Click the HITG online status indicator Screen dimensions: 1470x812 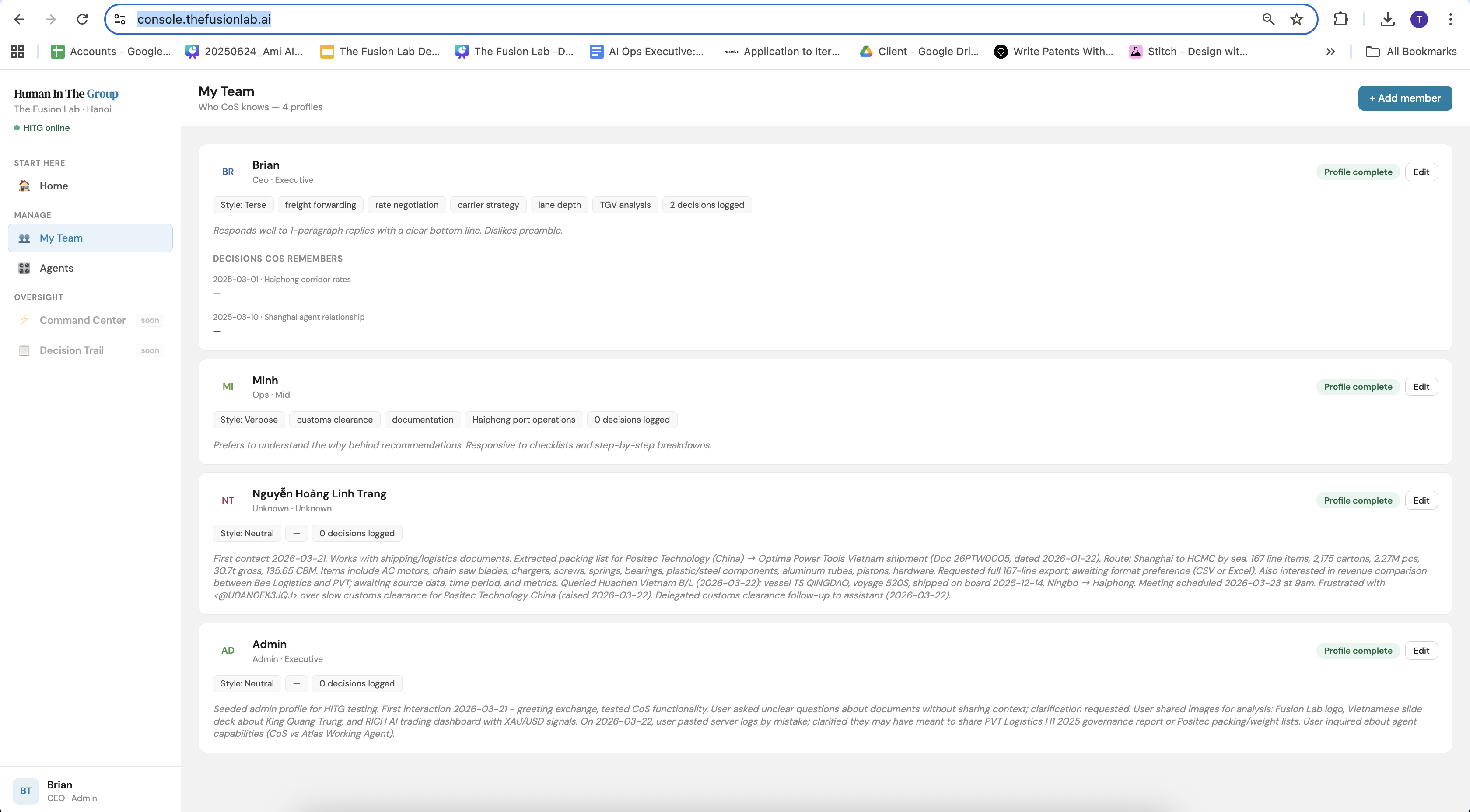point(42,128)
